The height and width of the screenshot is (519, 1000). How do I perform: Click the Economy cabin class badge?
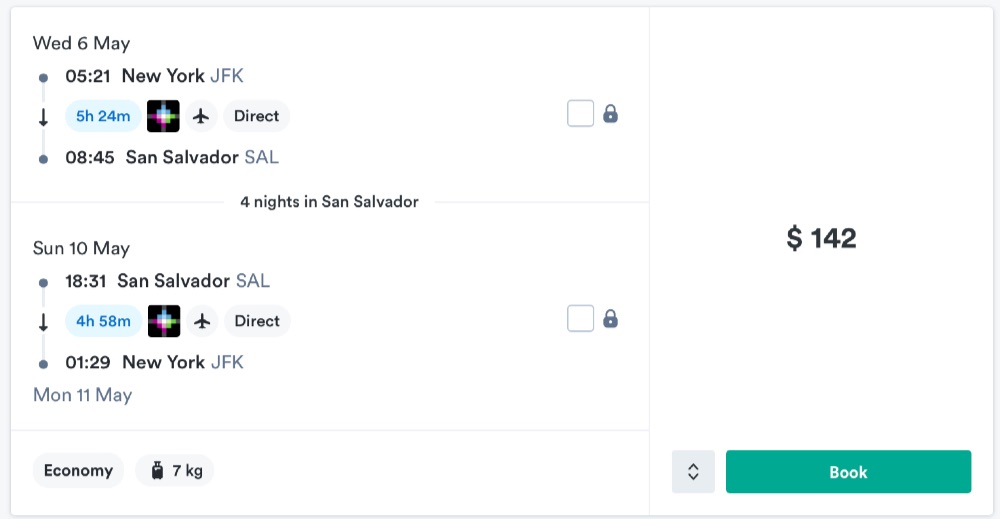coord(78,470)
